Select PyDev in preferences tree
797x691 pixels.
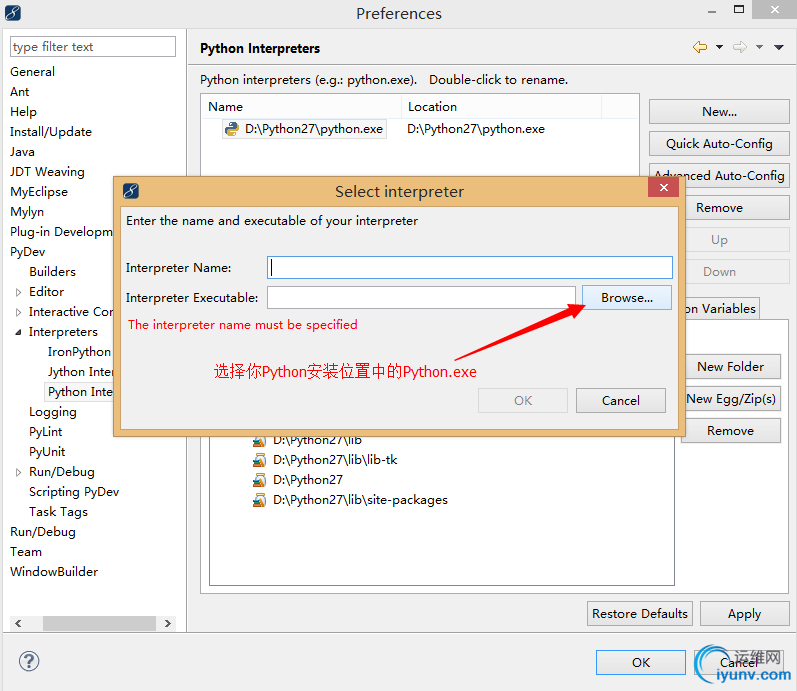pyautogui.click(x=27, y=252)
